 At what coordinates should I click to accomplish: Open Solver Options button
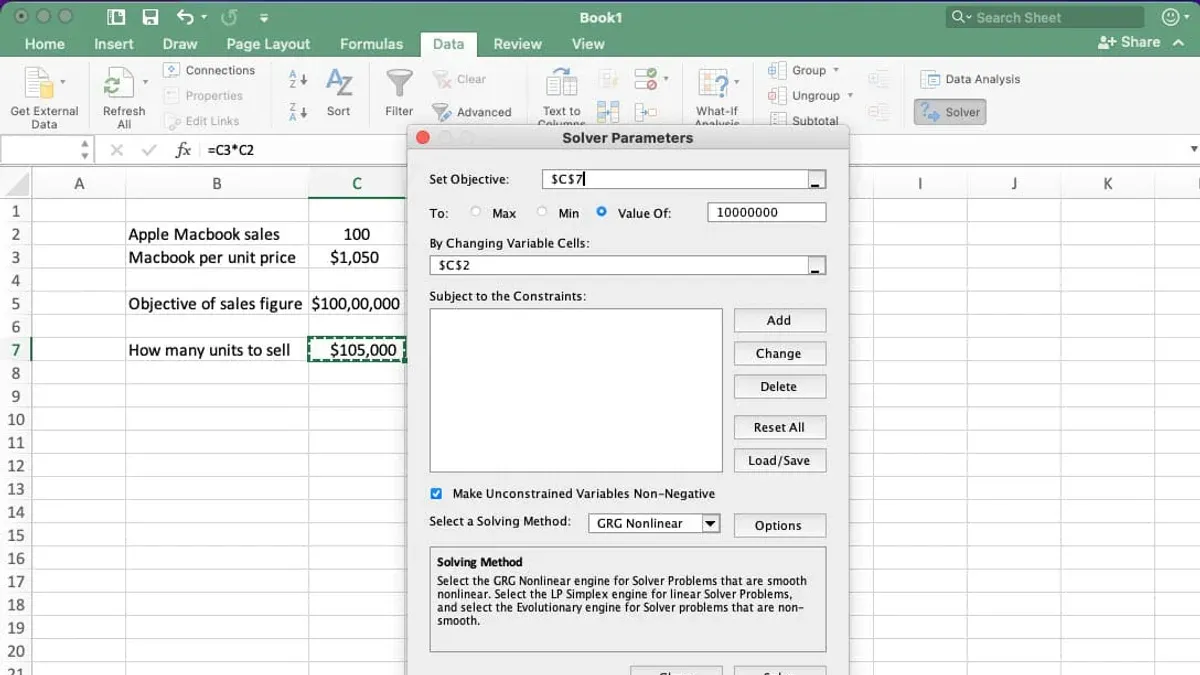779,525
